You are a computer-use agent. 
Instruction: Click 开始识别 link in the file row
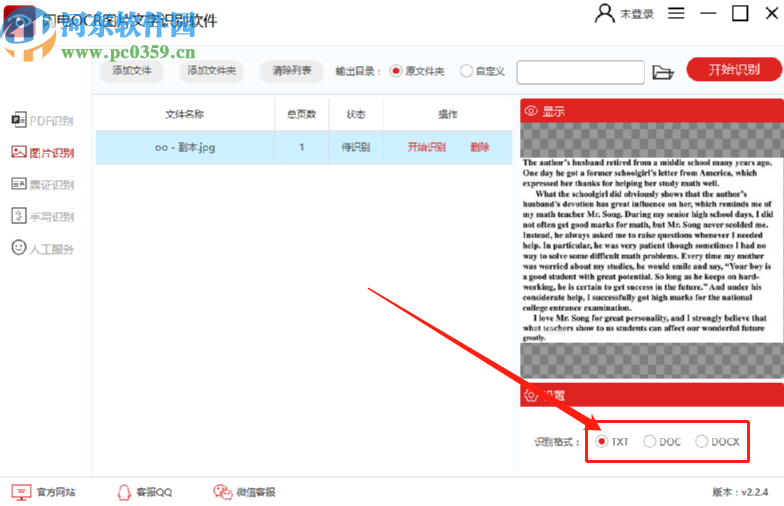[x=426, y=147]
